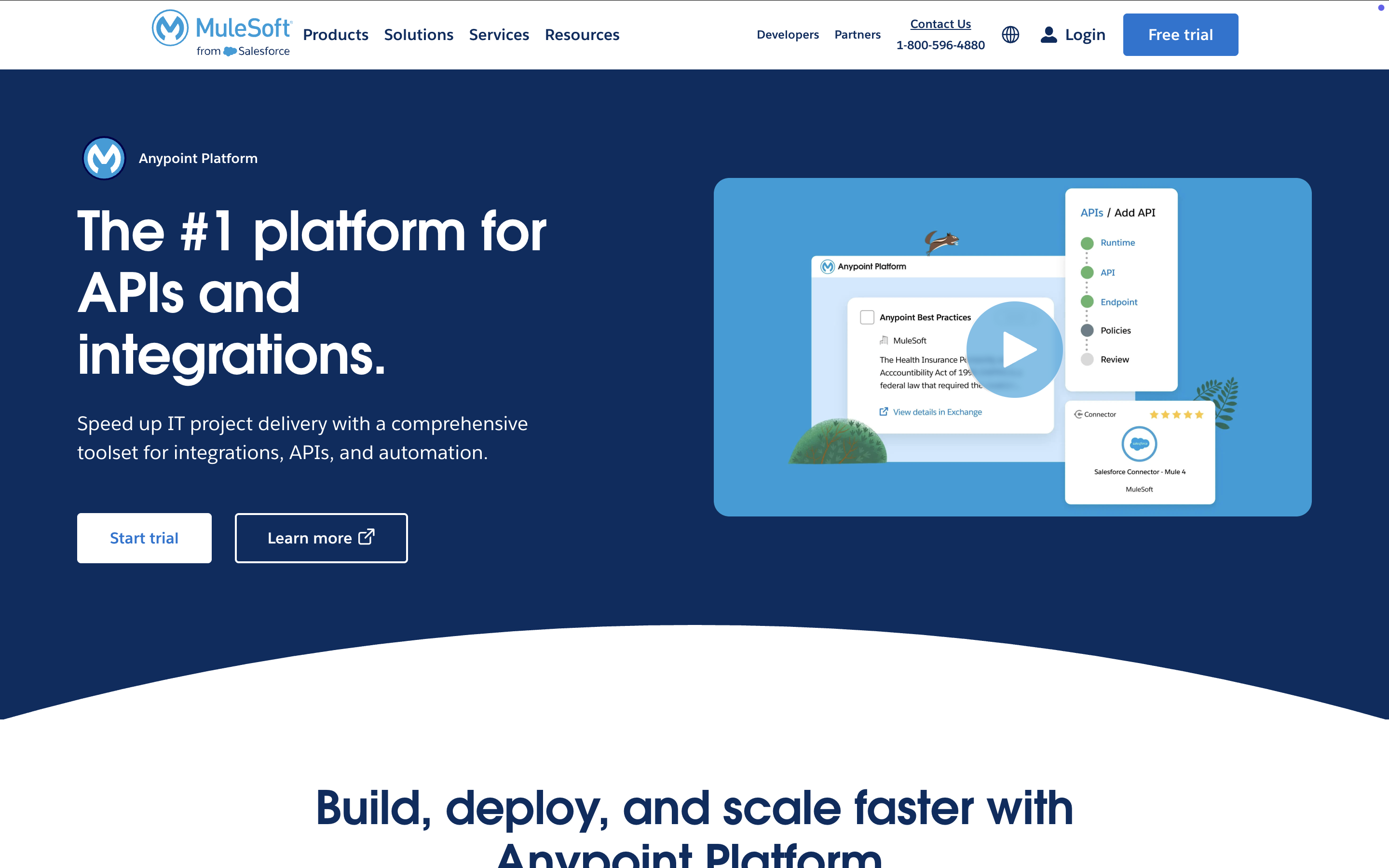
Task: Play the Anypoint Platform video
Action: 1014,349
